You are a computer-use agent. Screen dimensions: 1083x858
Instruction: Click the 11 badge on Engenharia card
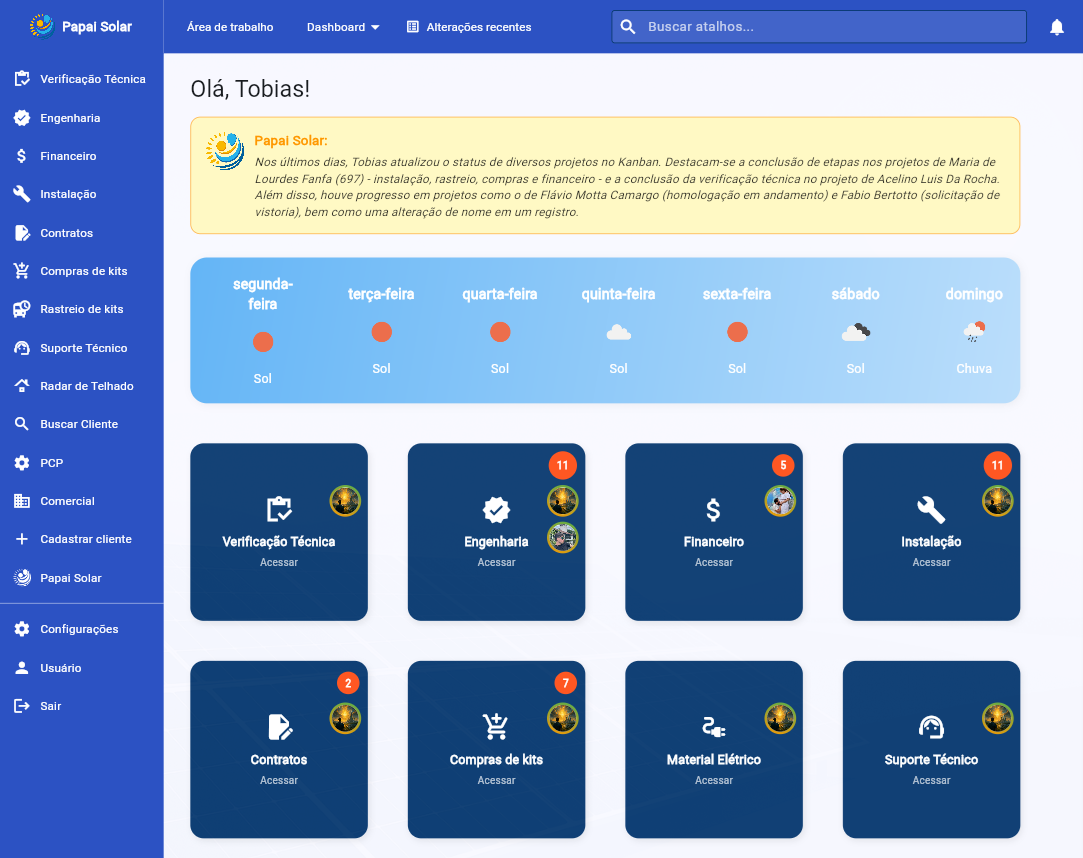coord(562,465)
